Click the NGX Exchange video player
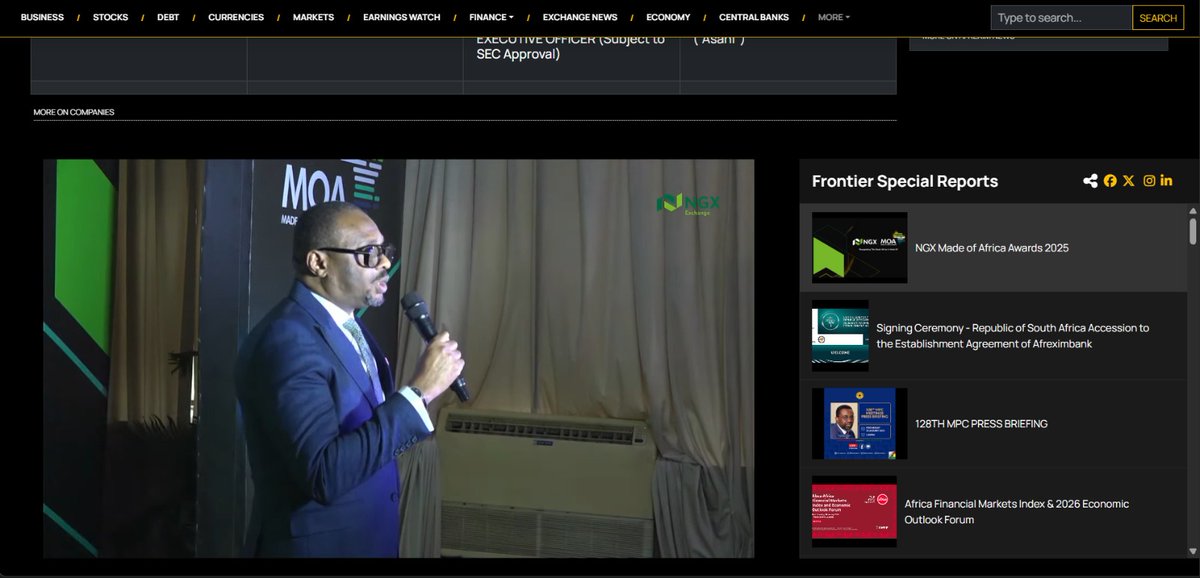 399,358
